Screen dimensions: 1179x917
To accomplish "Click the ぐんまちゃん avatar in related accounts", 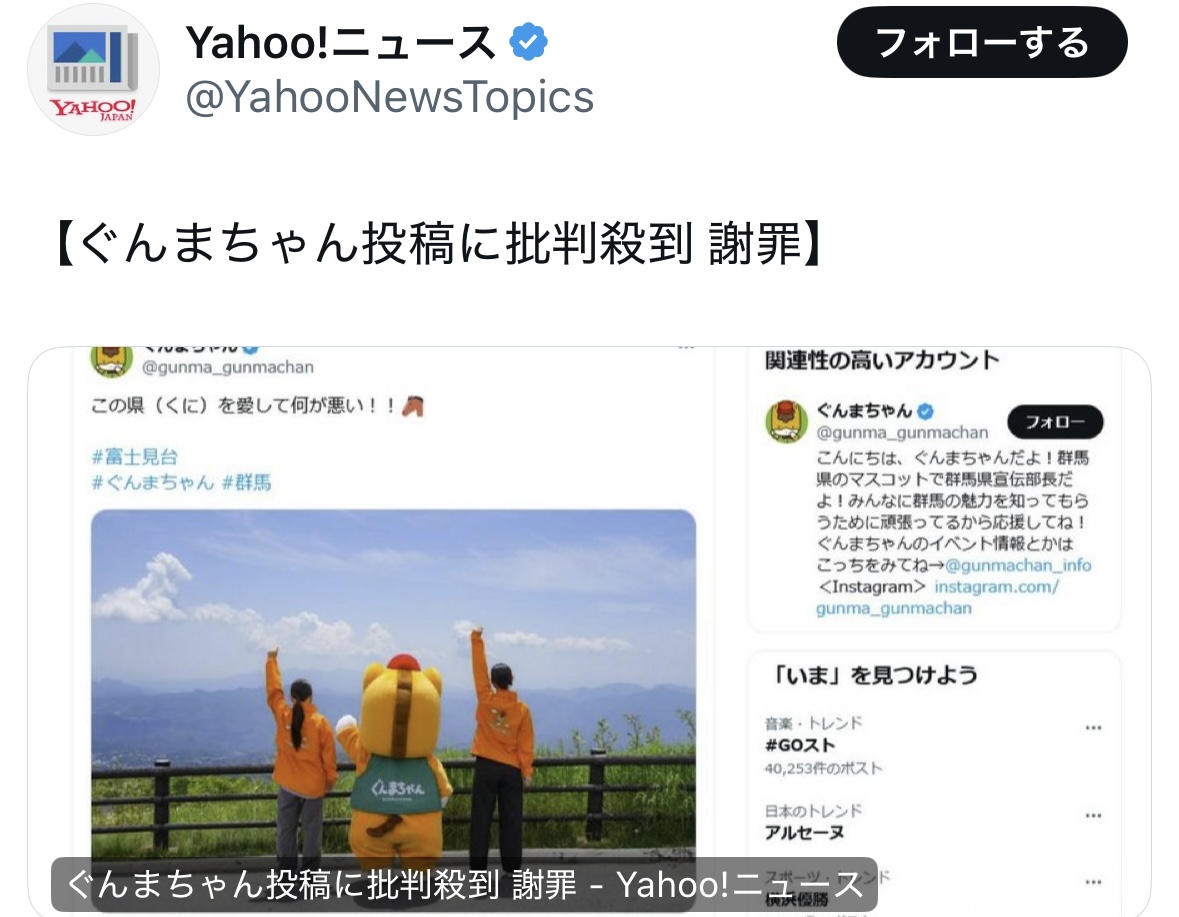I will point(787,421).
